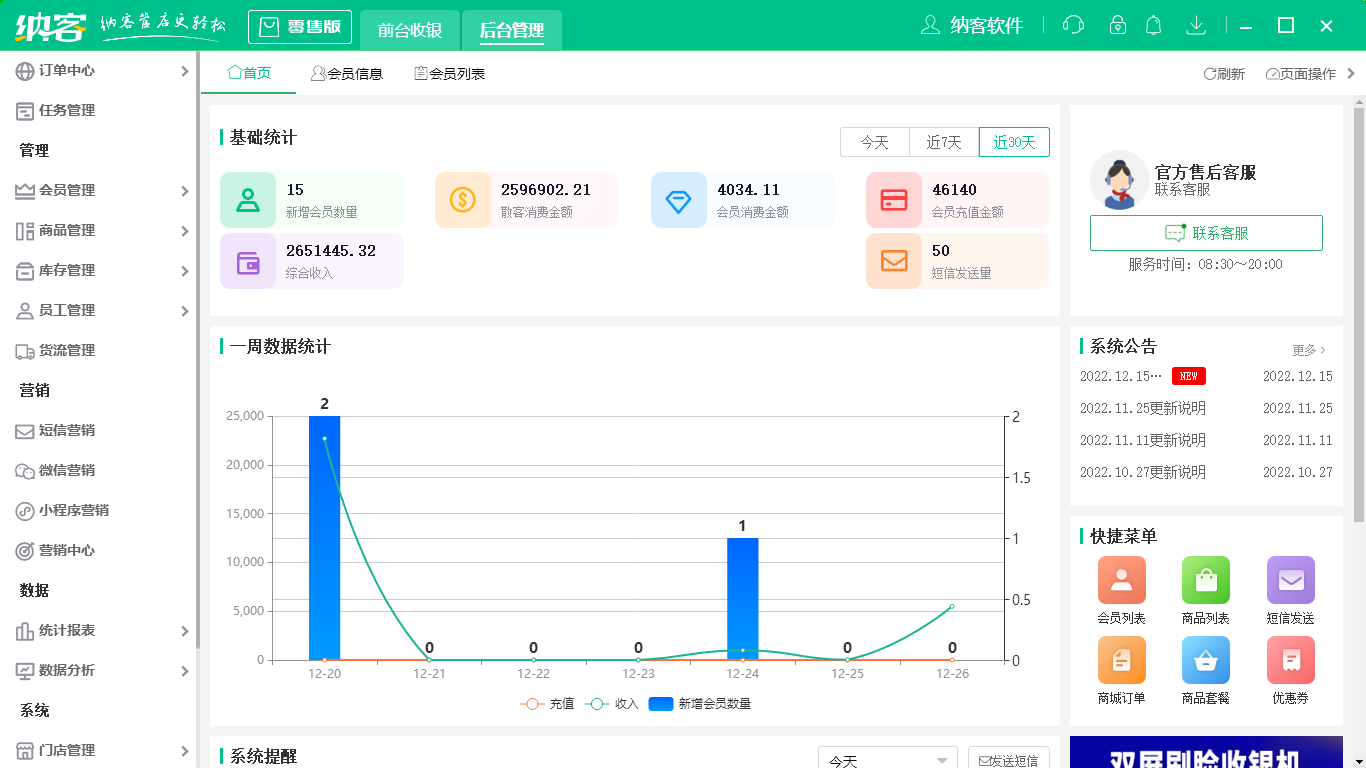Click the 优惠券 coupon icon
This screenshot has width=1366, height=768.
[x=1290, y=661]
